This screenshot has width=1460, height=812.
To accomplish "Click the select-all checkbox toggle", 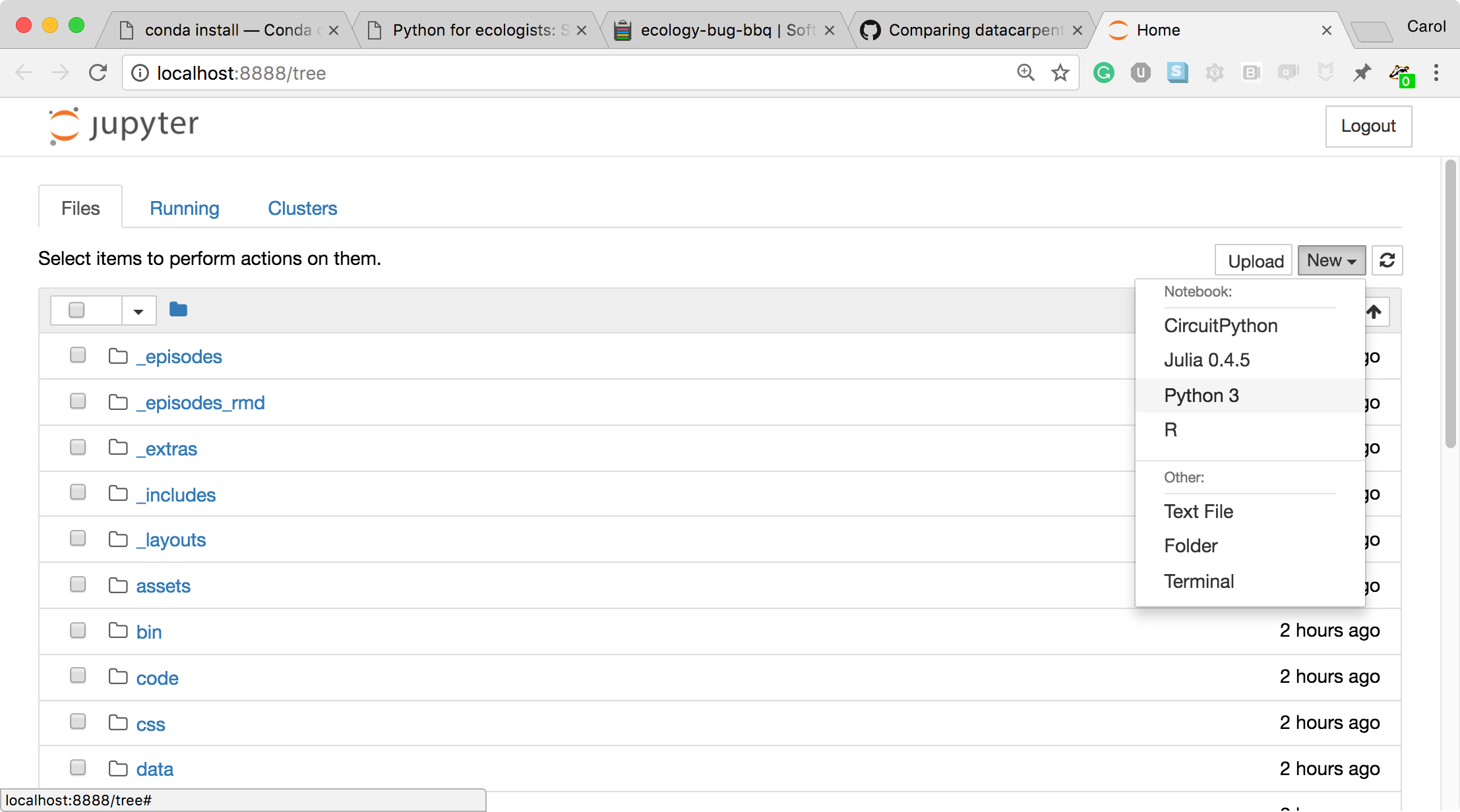I will tap(77, 310).
